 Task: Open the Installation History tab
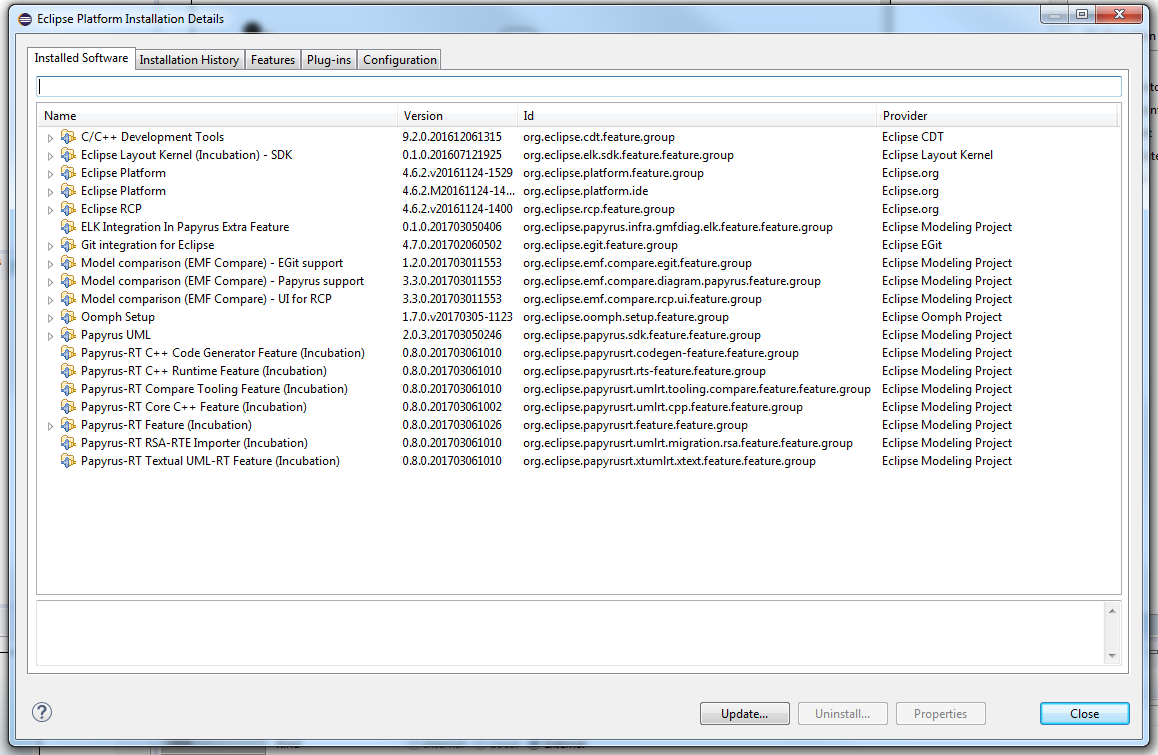189,60
